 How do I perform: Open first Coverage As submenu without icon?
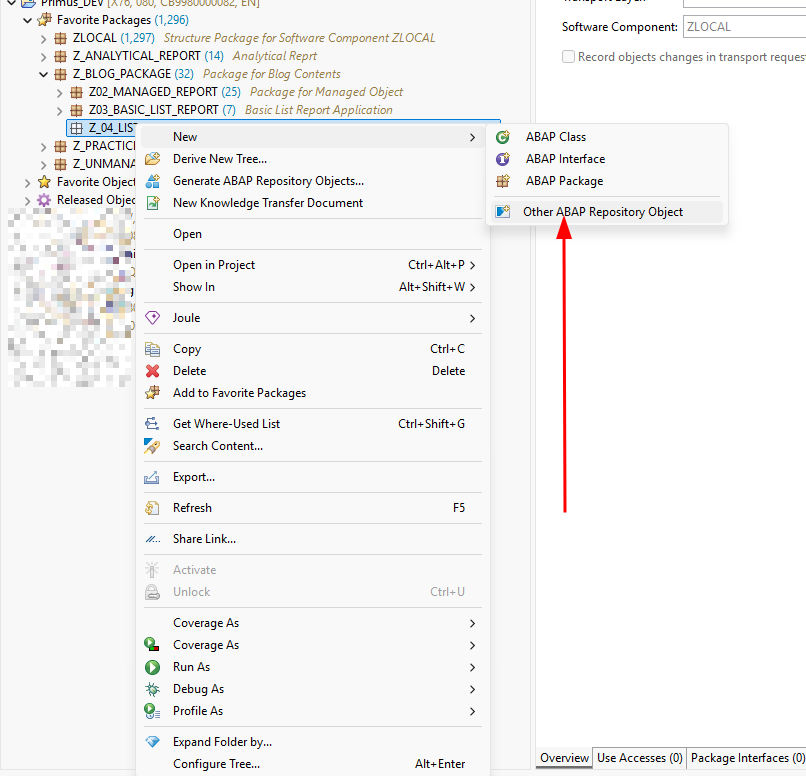point(313,623)
